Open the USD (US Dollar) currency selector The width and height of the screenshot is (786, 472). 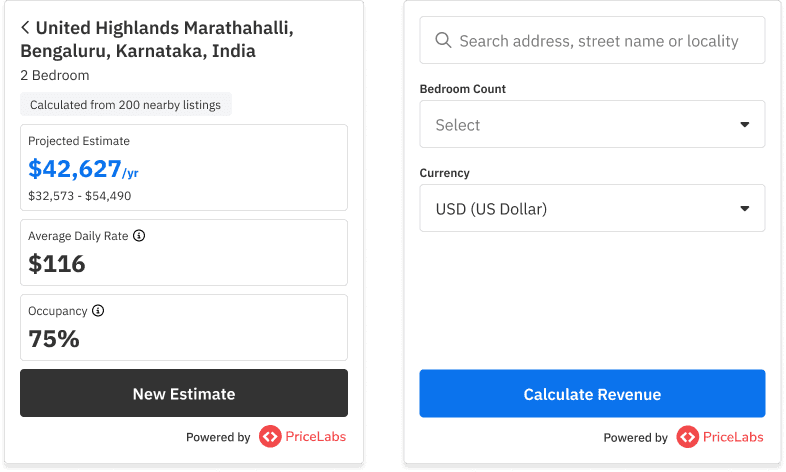pyautogui.click(x=580, y=209)
